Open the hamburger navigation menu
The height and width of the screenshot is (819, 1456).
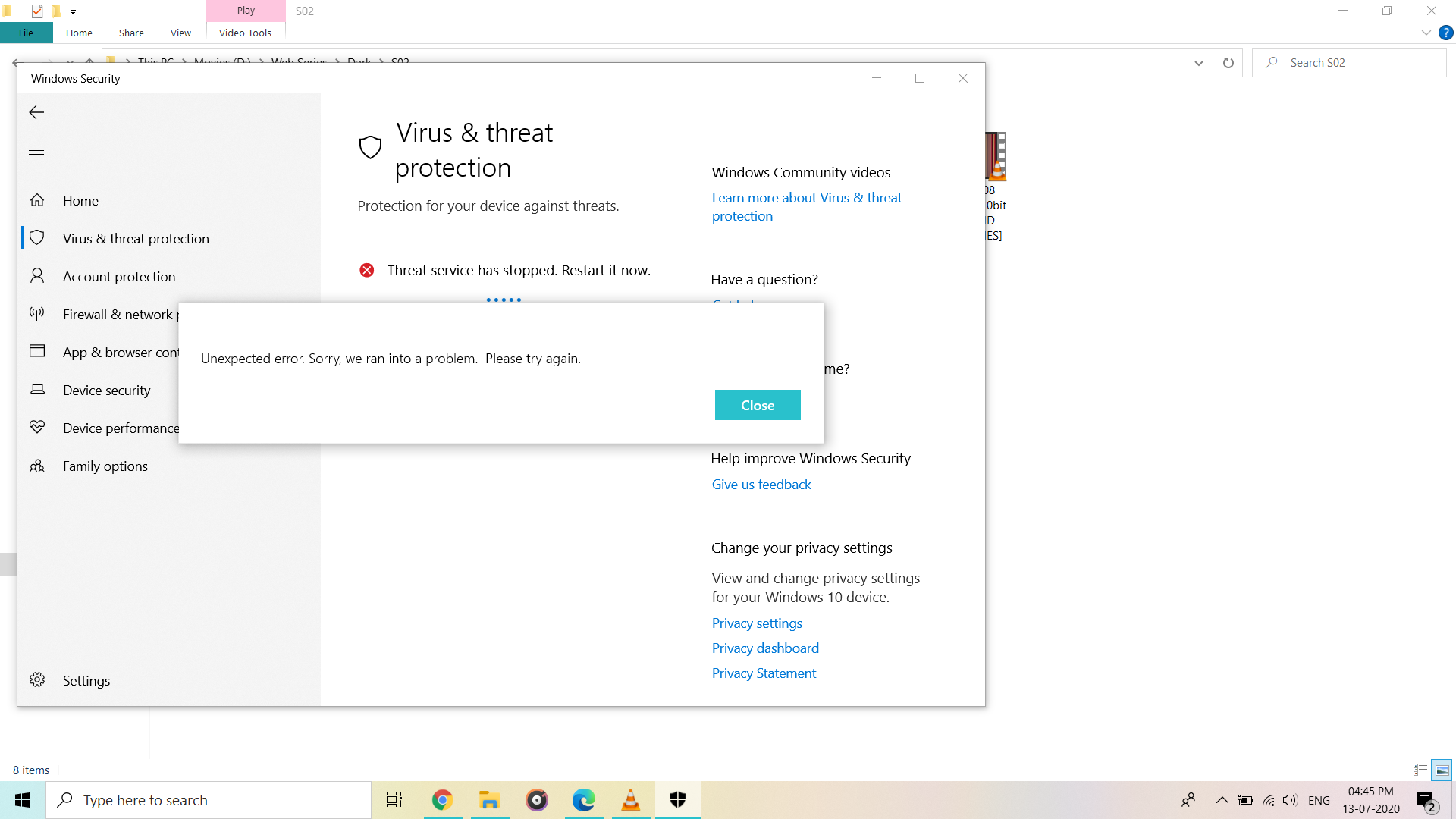(x=36, y=154)
